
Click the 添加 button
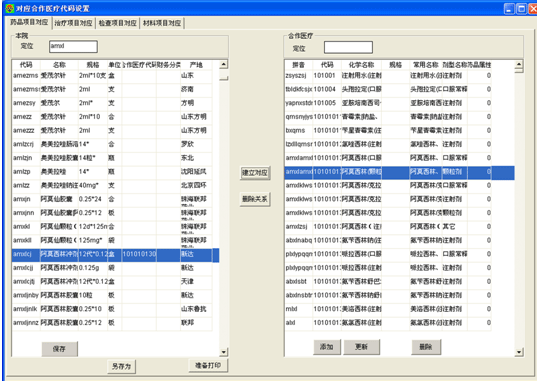tap(327, 347)
